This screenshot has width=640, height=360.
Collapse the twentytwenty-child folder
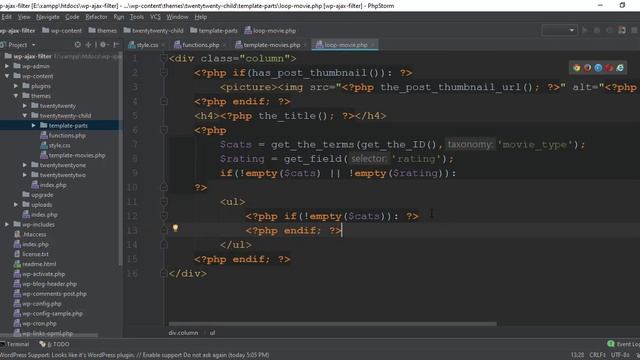[x=25, y=116]
